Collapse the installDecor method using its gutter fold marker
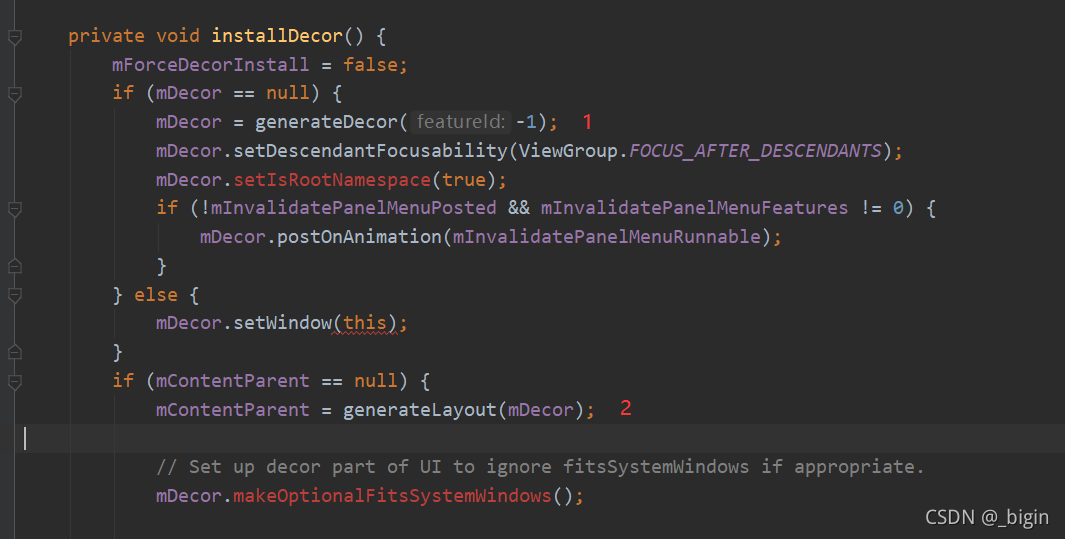Image resolution: width=1065 pixels, height=539 pixels. 14,37
